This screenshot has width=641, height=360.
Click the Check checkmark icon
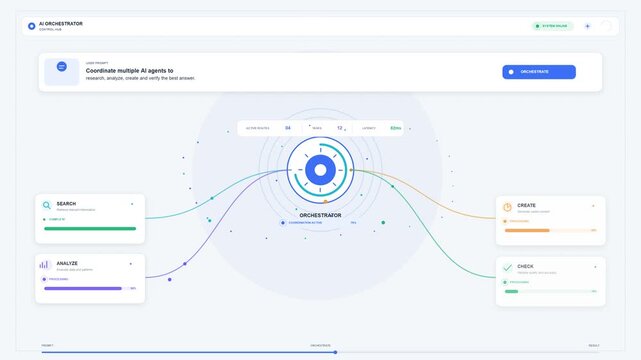pyautogui.click(x=507, y=268)
